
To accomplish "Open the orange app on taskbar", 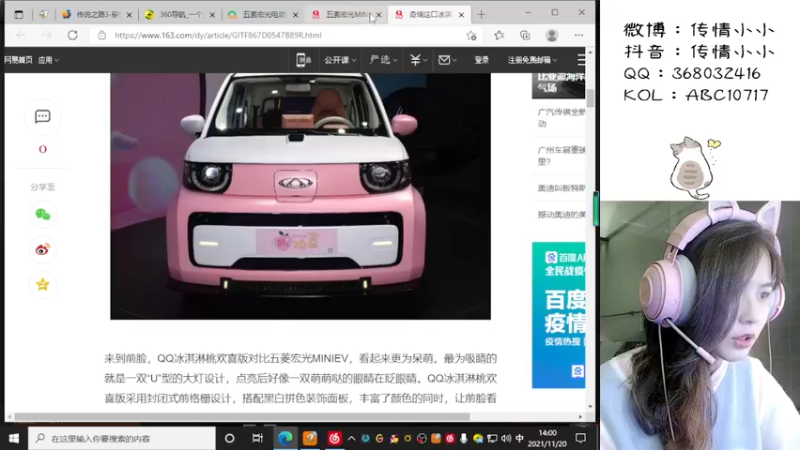I will click(310, 438).
